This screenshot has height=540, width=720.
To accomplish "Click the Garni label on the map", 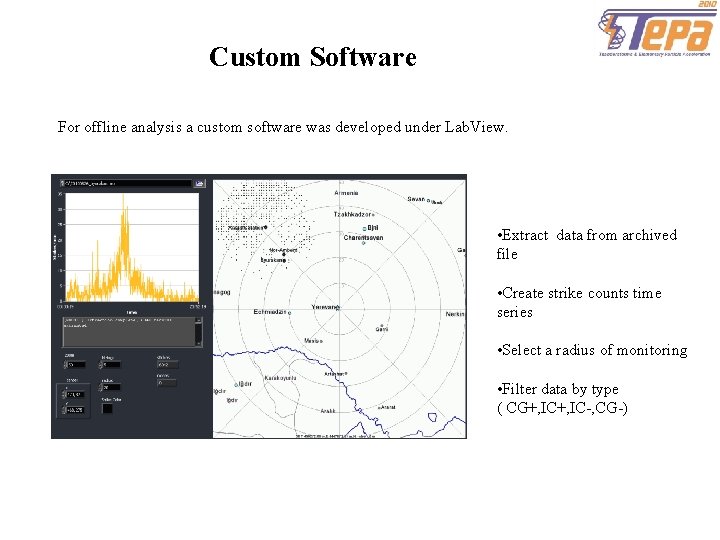I will (x=382, y=329).
